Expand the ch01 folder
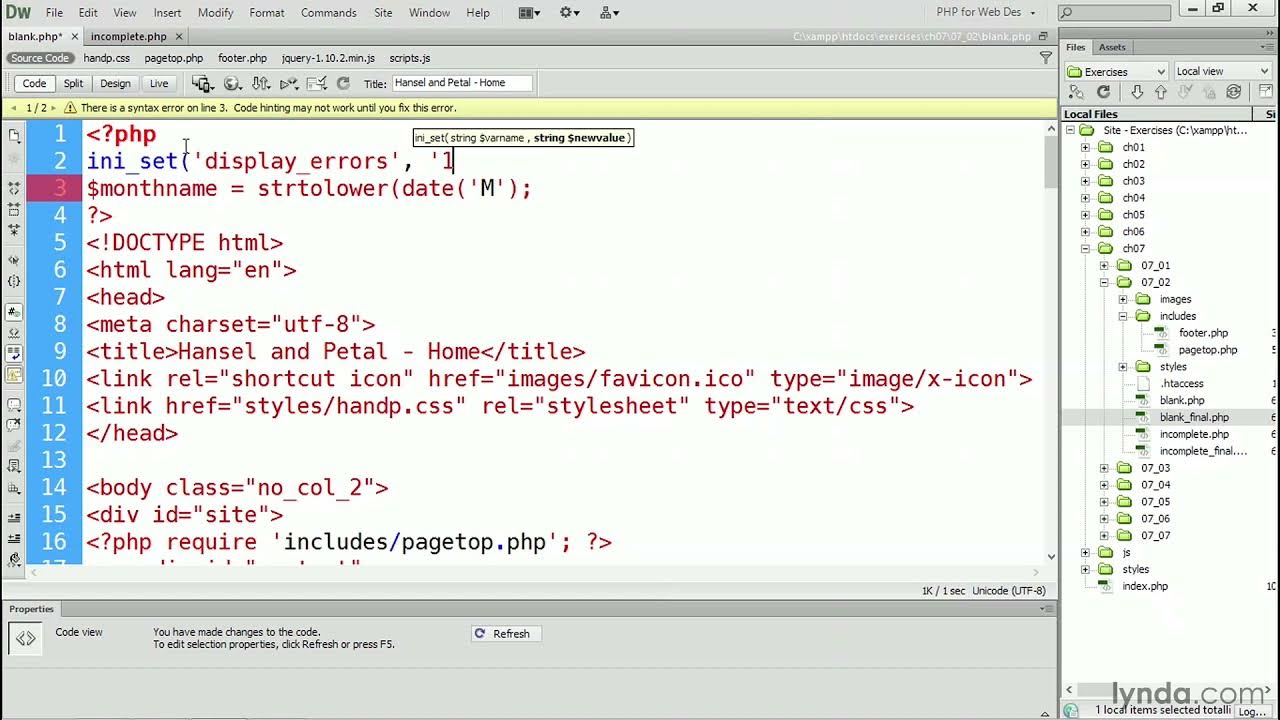This screenshot has height=720, width=1280. (x=1085, y=147)
